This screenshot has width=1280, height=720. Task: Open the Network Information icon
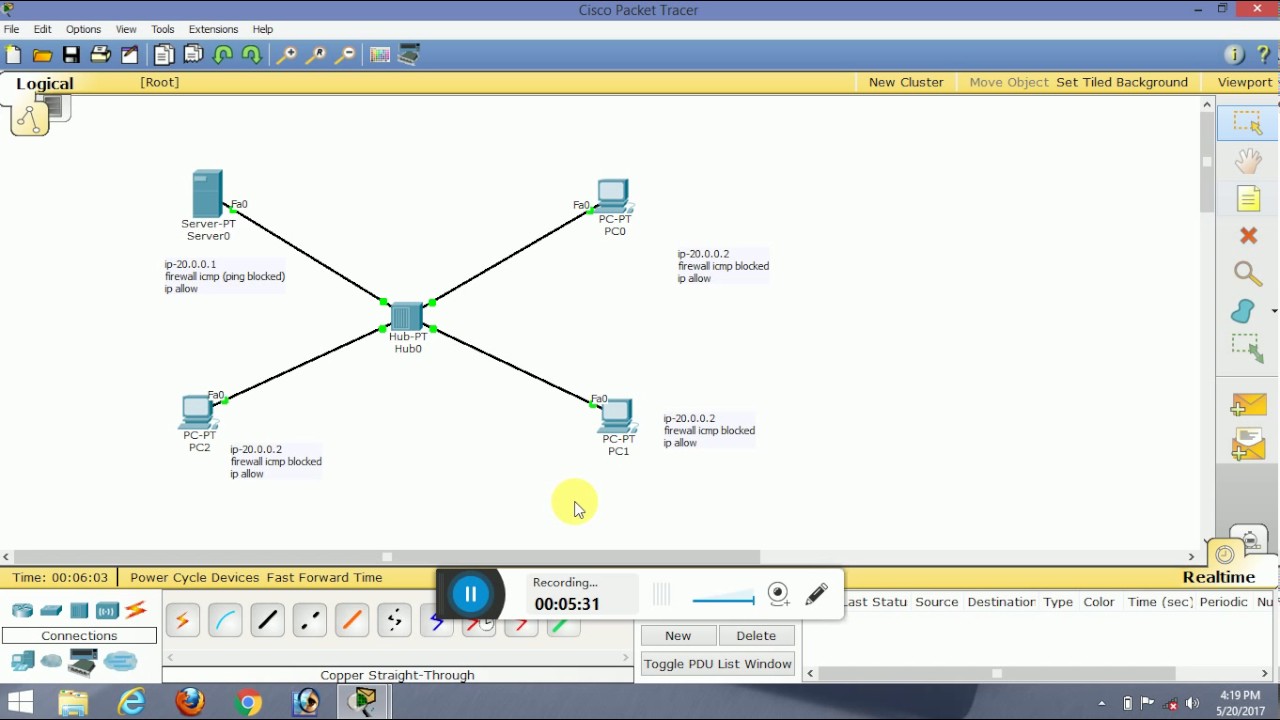point(1234,55)
